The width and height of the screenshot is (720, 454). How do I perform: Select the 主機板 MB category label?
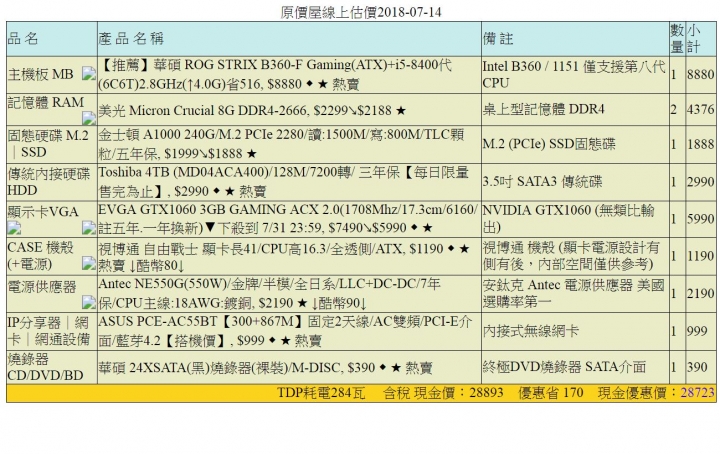(40, 74)
